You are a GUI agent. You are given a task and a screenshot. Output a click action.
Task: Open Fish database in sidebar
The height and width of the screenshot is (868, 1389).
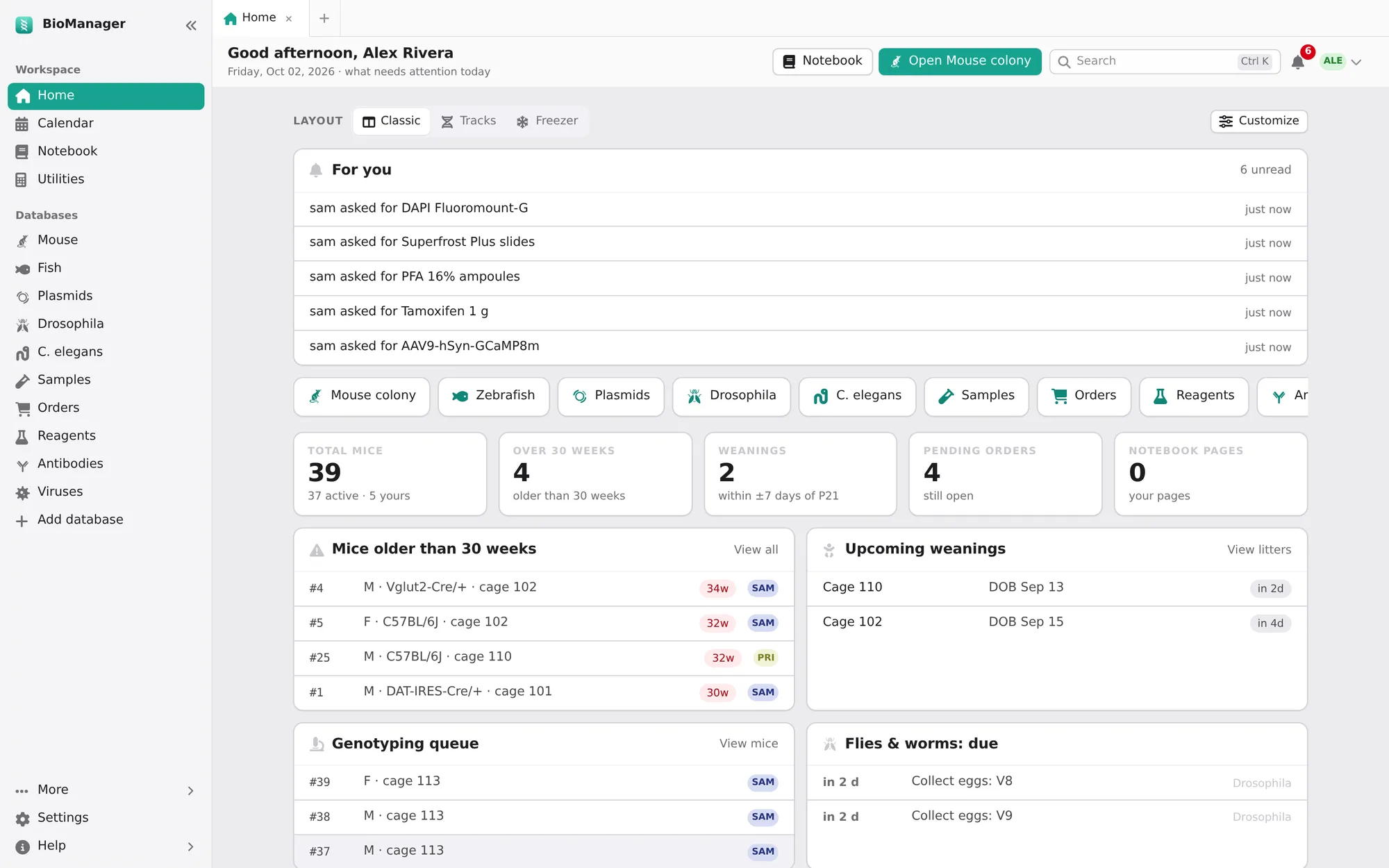coord(106,268)
